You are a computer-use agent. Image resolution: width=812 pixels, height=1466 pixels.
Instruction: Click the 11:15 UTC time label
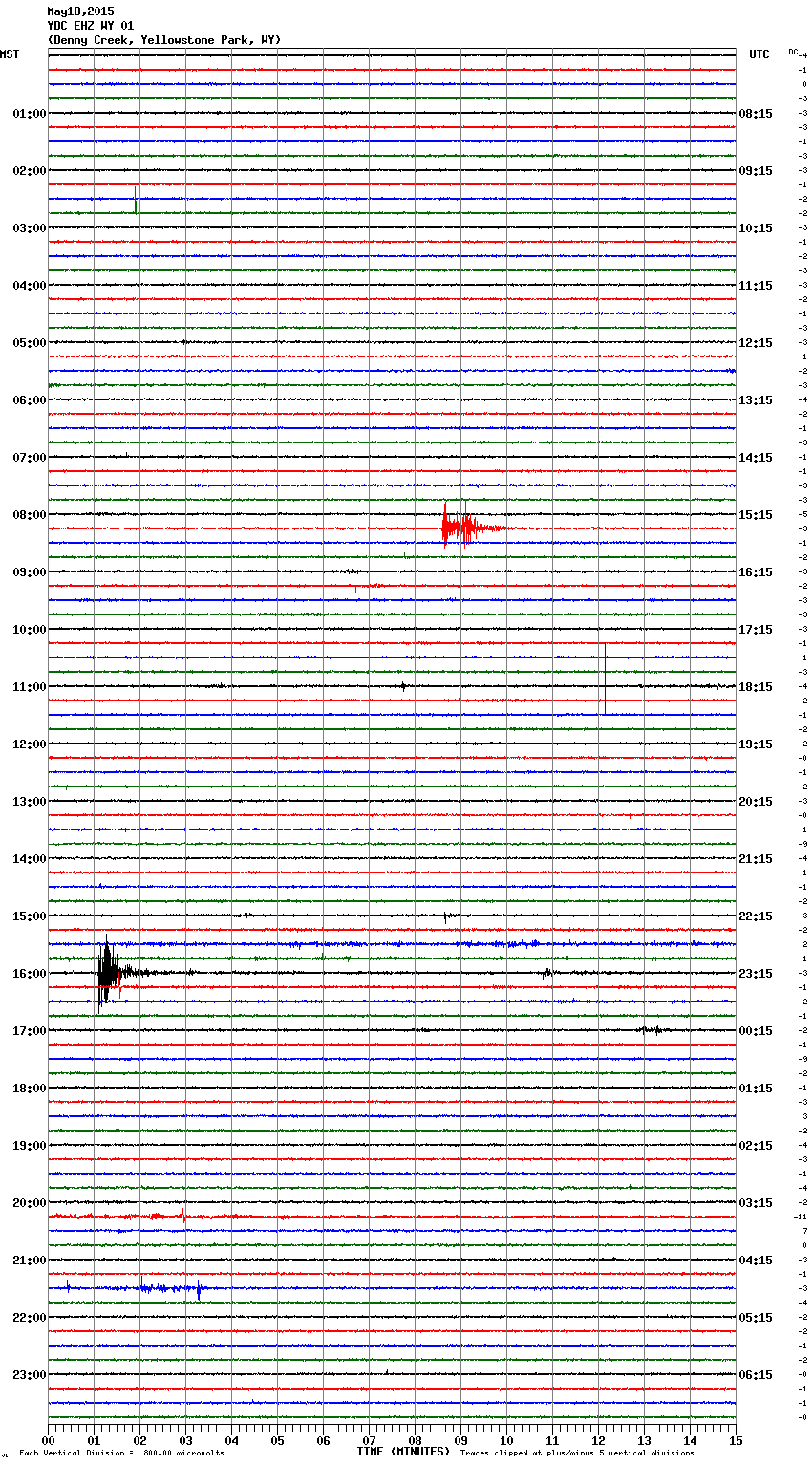[x=756, y=286]
